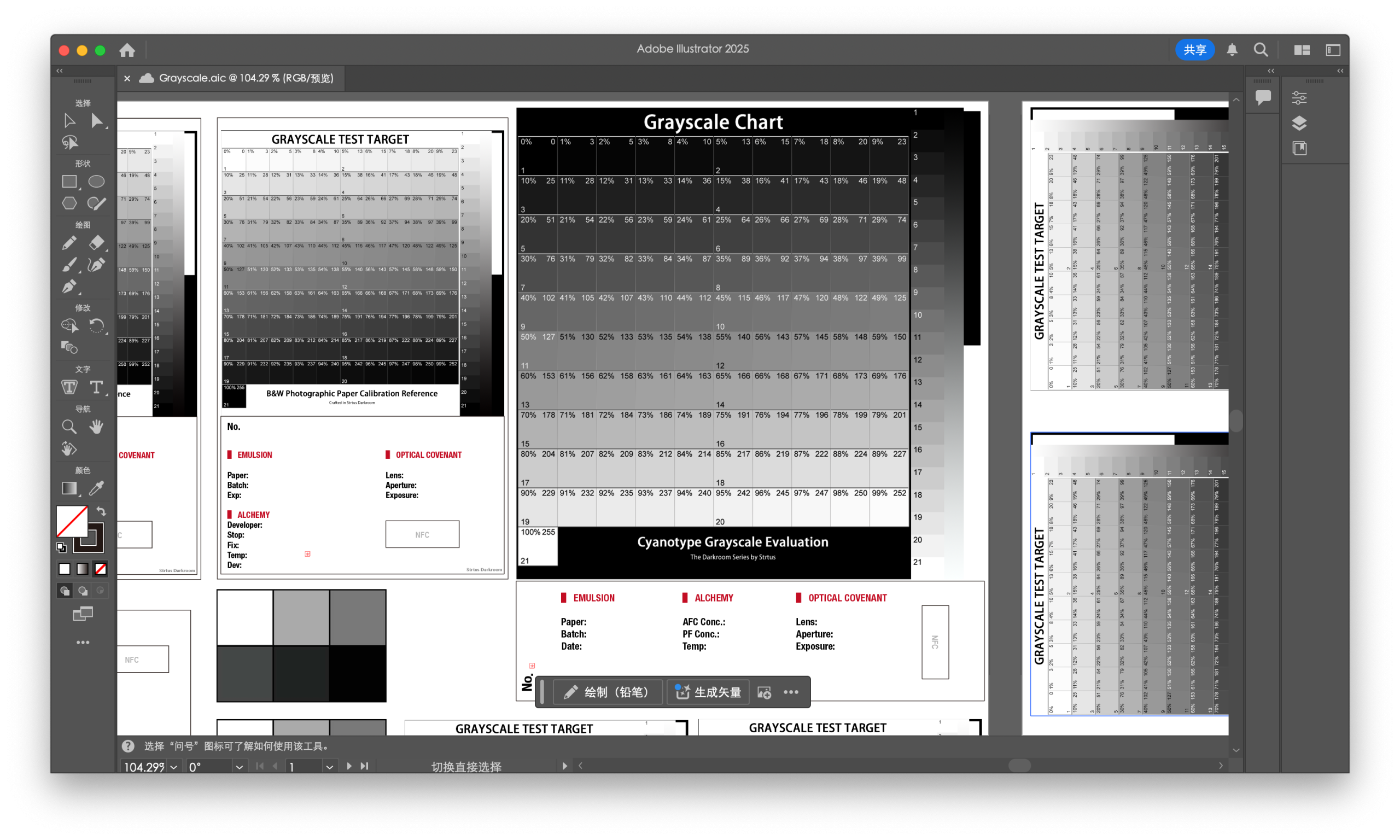The image size is (1400, 840).
Task: Click the Fill color swatch
Action: 72,521
